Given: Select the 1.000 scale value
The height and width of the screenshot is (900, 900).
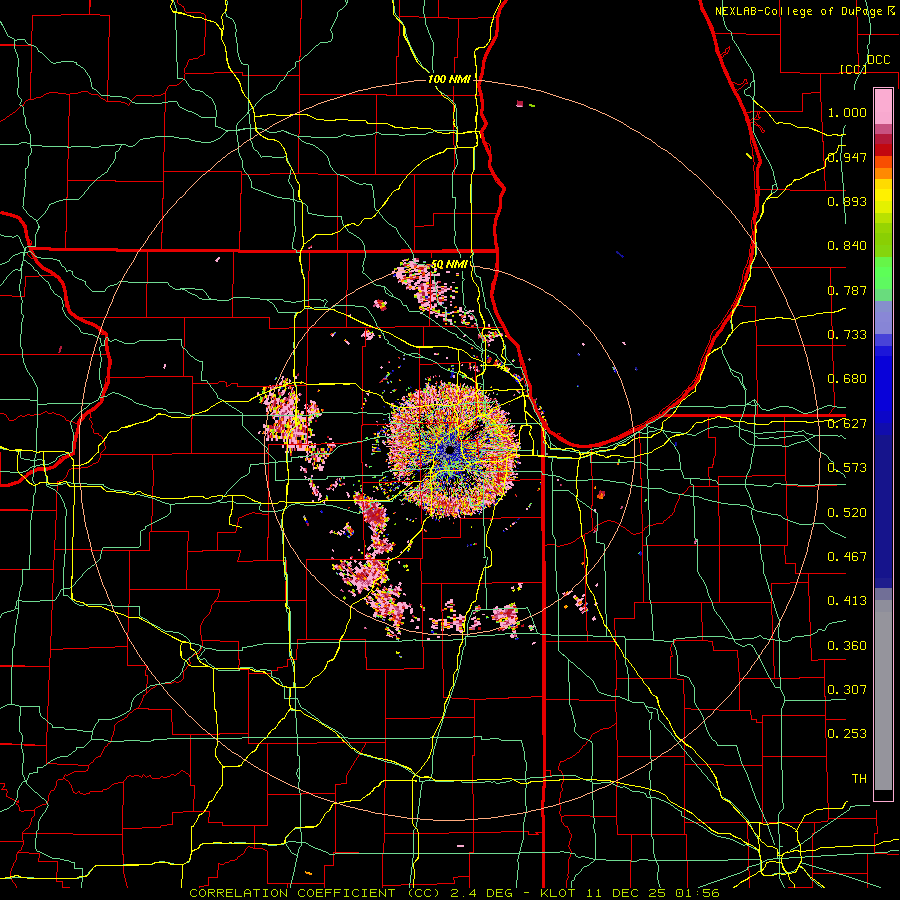Looking at the screenshot, I should tap(847, 112).
